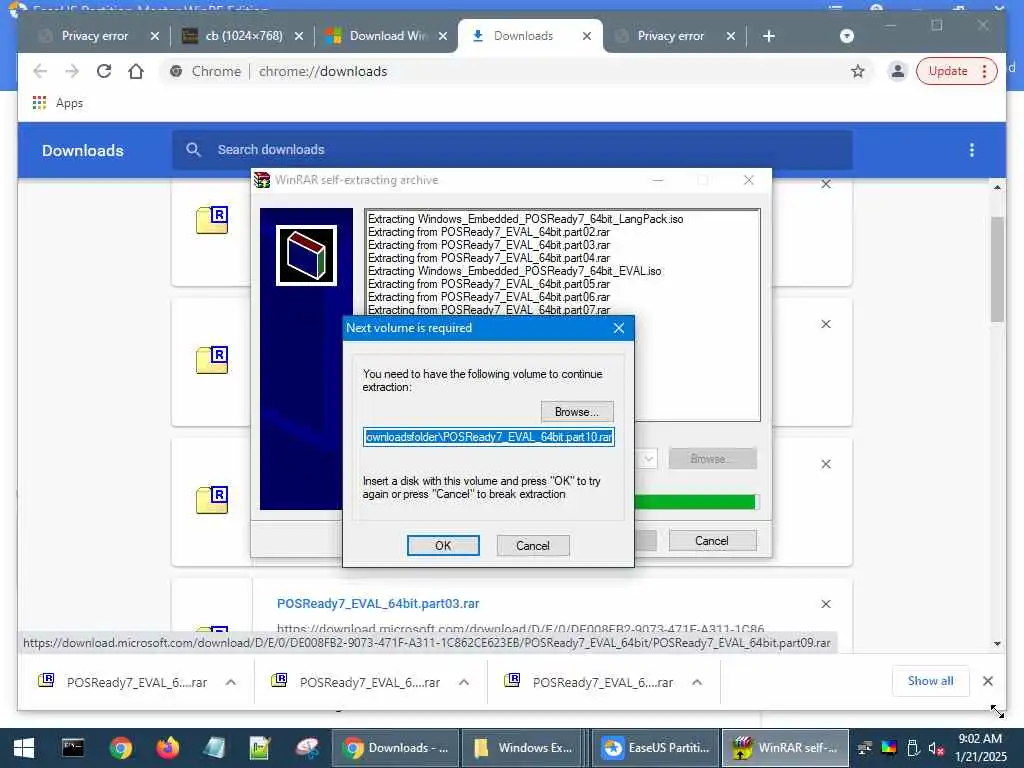Open the taskbar clock and date

click(980, 748)
